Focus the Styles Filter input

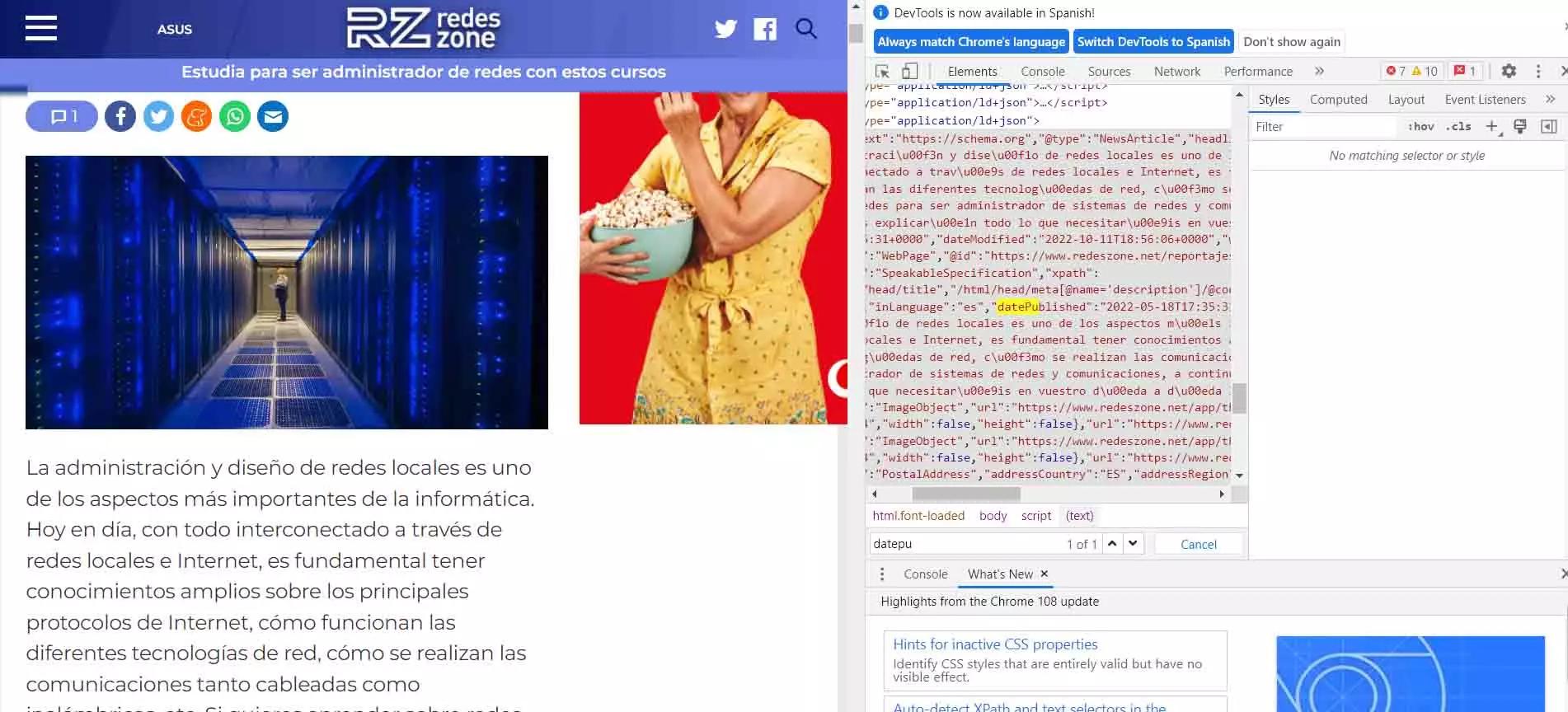coord(1324,126)
